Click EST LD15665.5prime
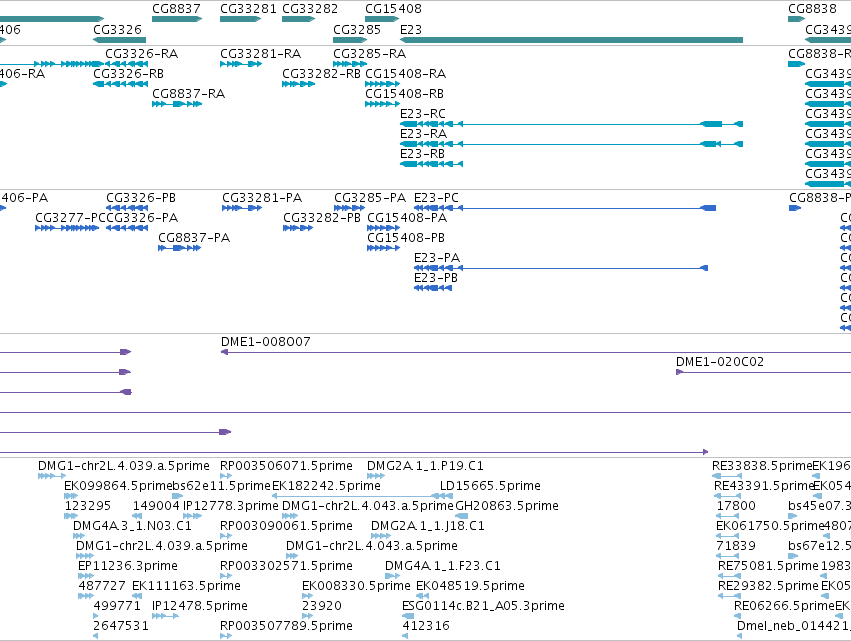 [490, 486]
